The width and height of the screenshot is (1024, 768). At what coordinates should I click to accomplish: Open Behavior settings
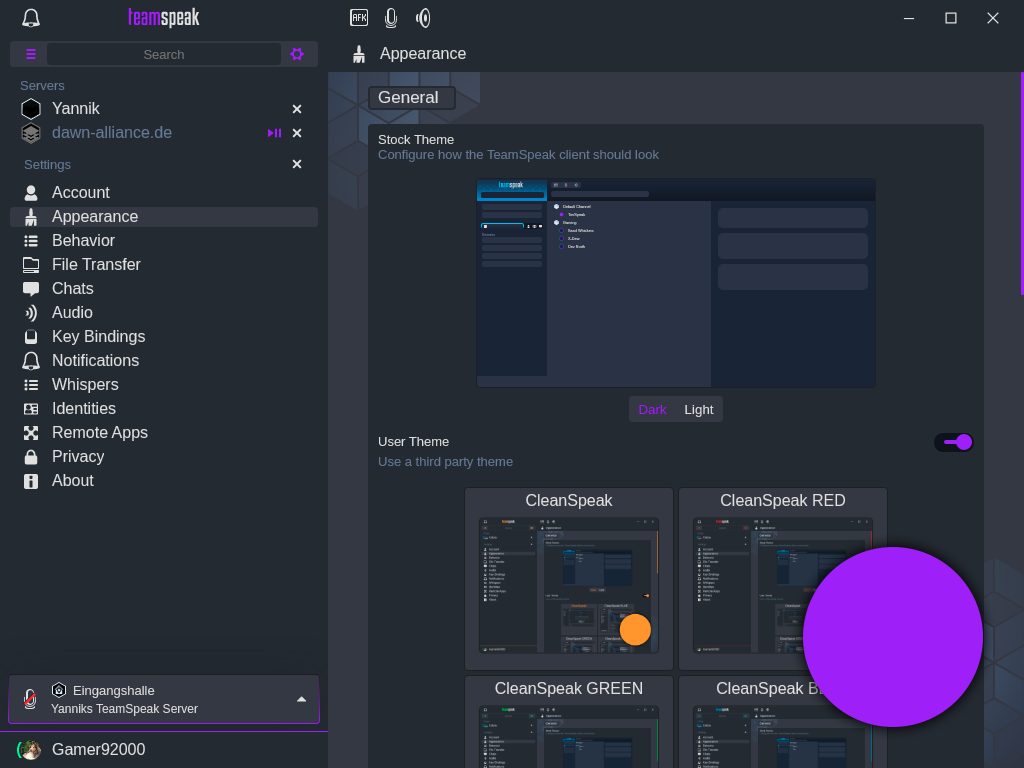click(x=164, y=241)
